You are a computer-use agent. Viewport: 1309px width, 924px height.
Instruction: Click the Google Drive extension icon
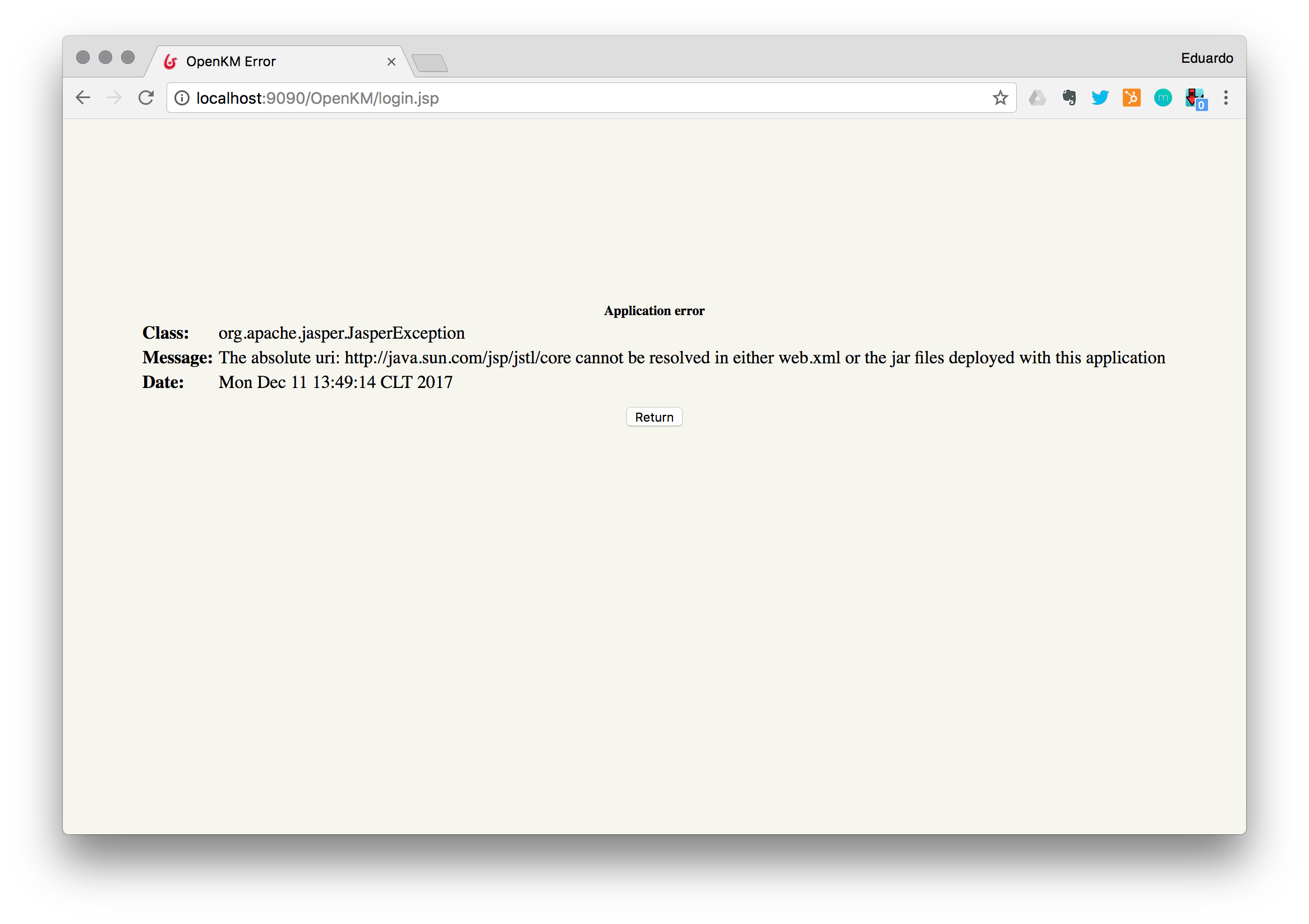click(1037, 98)
